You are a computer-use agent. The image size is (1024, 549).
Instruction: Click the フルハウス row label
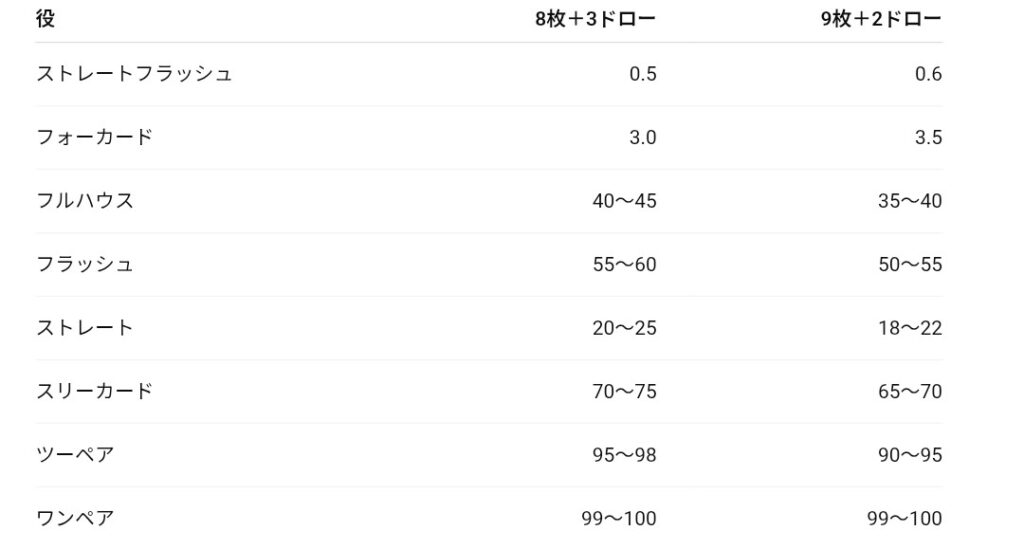tap(85, 201)
